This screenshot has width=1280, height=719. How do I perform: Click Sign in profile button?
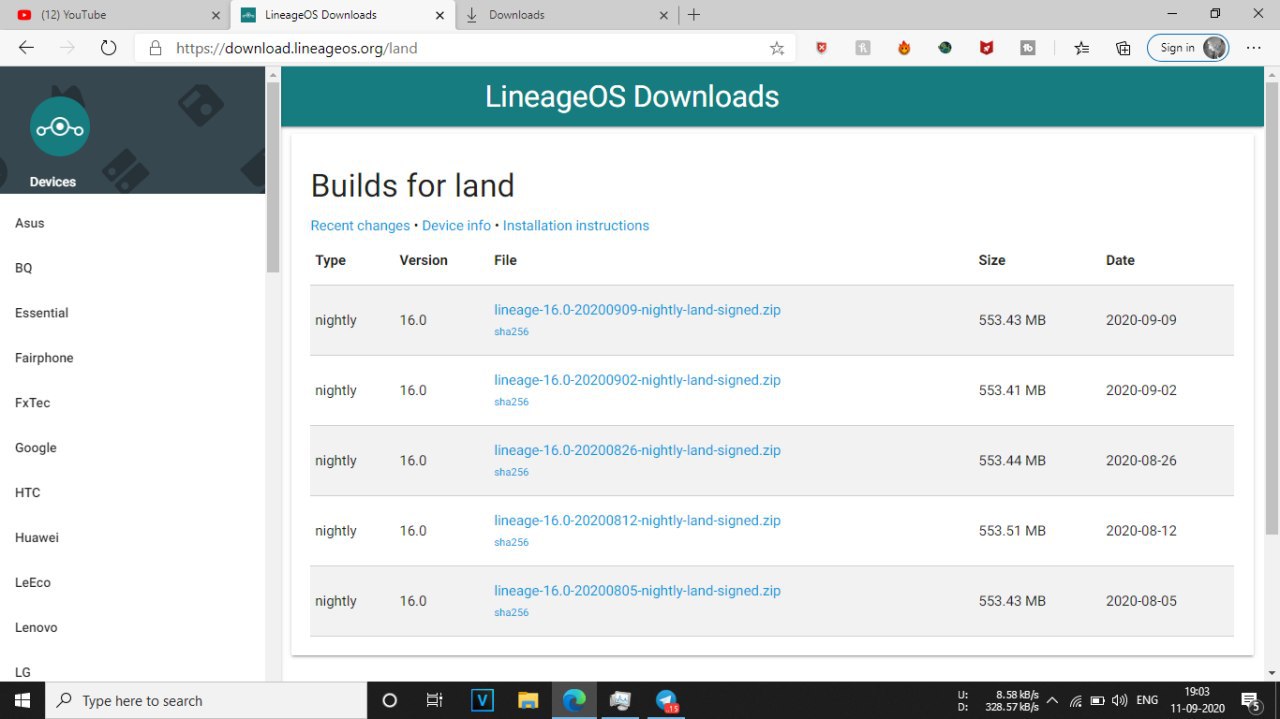1188,47
